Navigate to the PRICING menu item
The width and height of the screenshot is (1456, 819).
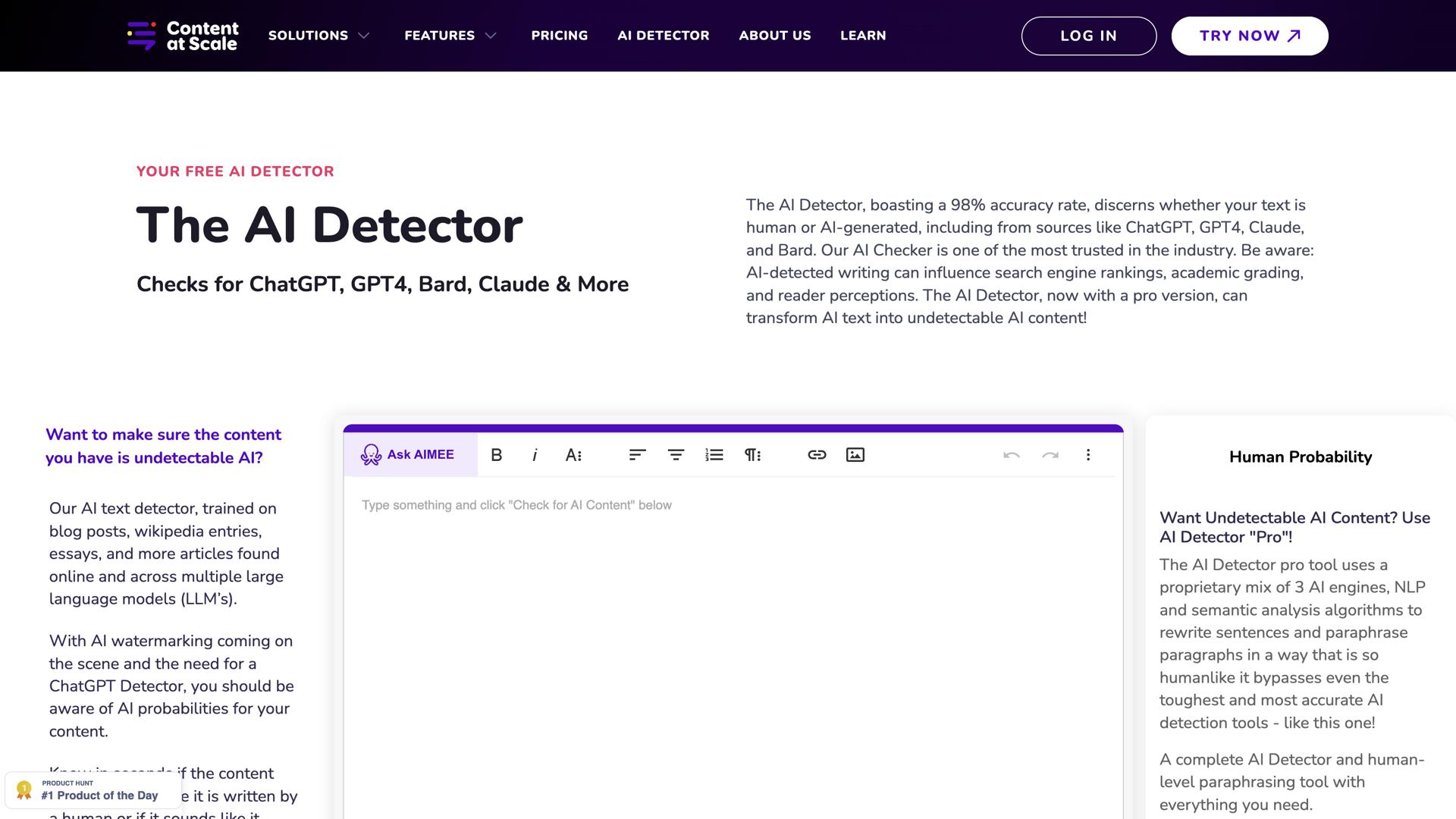click(x=560, y=36)
